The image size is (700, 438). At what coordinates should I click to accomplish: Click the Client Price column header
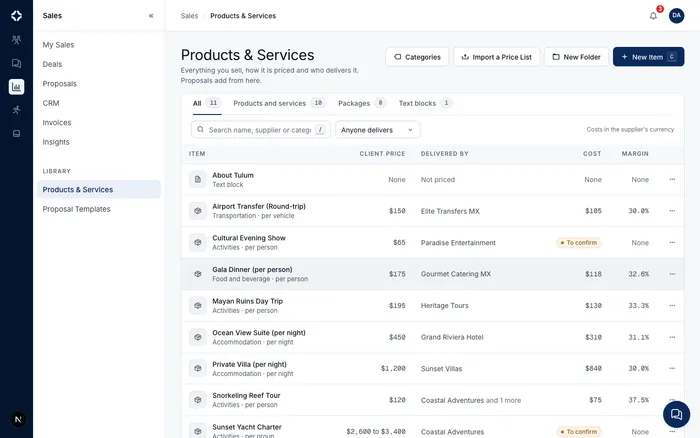(382, 154)
